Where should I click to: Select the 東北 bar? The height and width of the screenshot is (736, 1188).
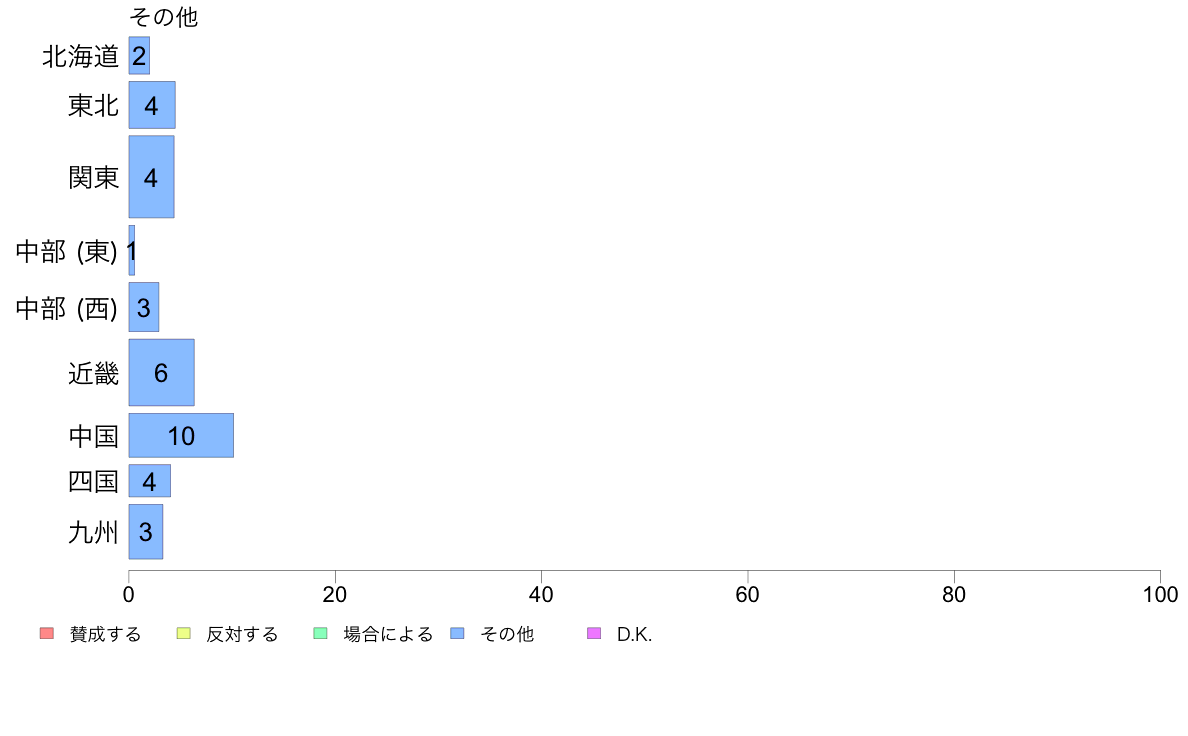point(152,105)
